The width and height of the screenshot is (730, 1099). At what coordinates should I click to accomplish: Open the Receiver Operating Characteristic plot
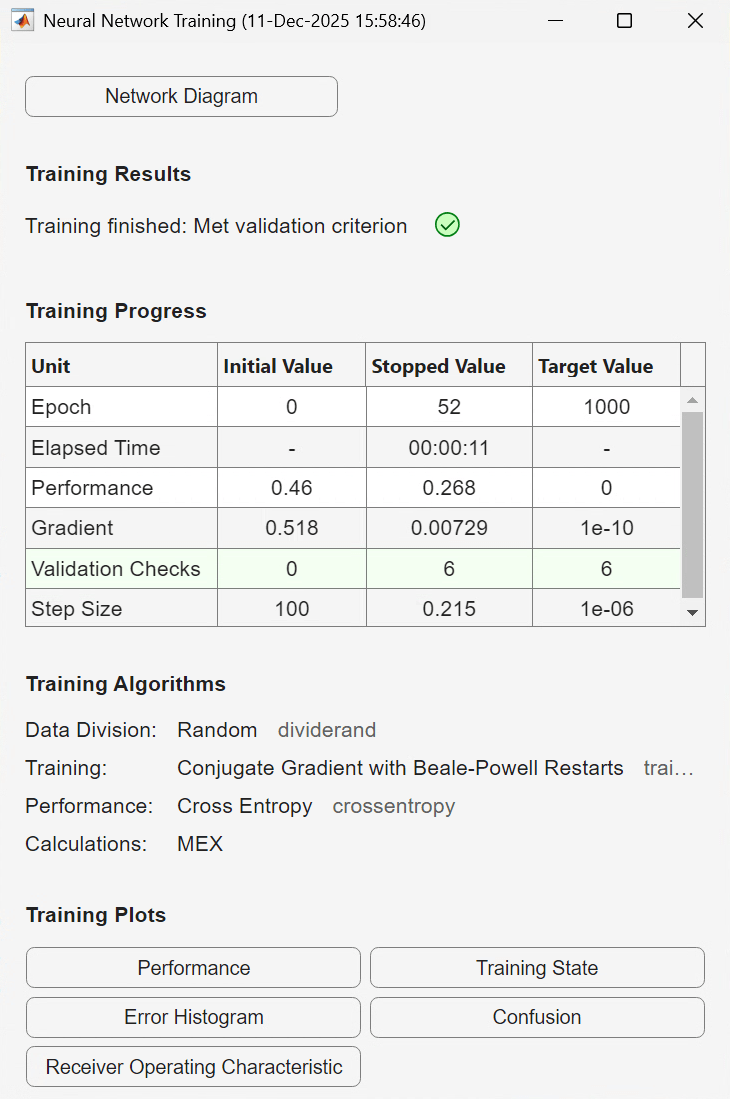[x=193, y=1067]
